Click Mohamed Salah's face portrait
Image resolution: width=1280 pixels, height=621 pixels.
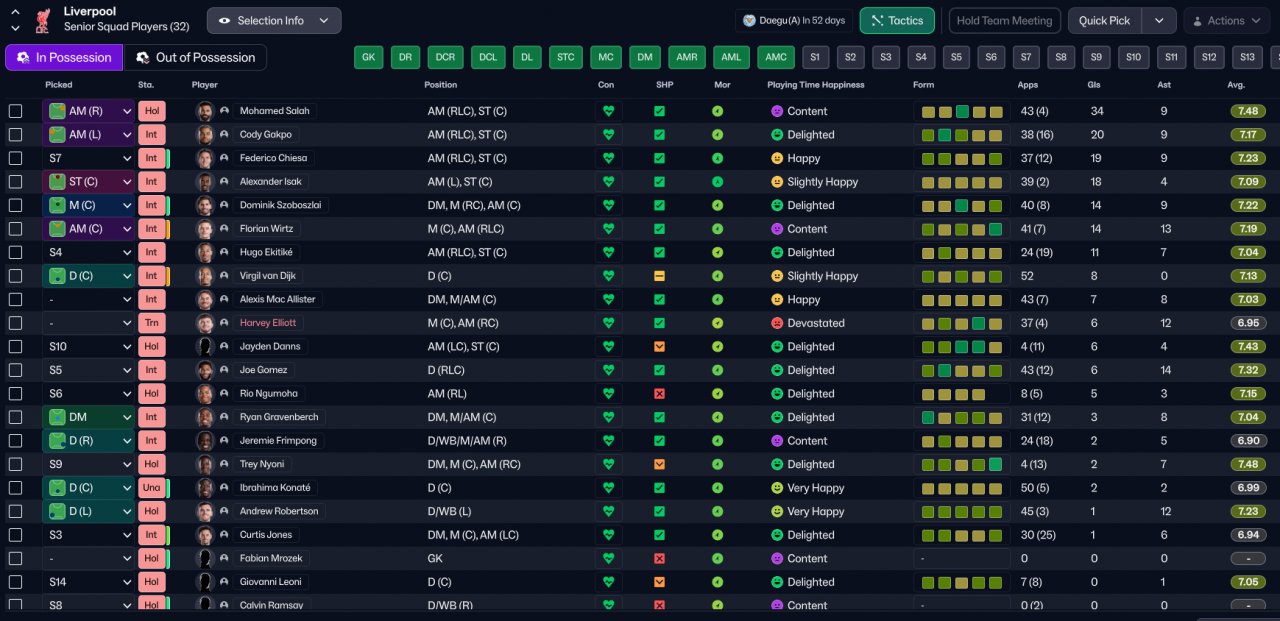(205, 111)
